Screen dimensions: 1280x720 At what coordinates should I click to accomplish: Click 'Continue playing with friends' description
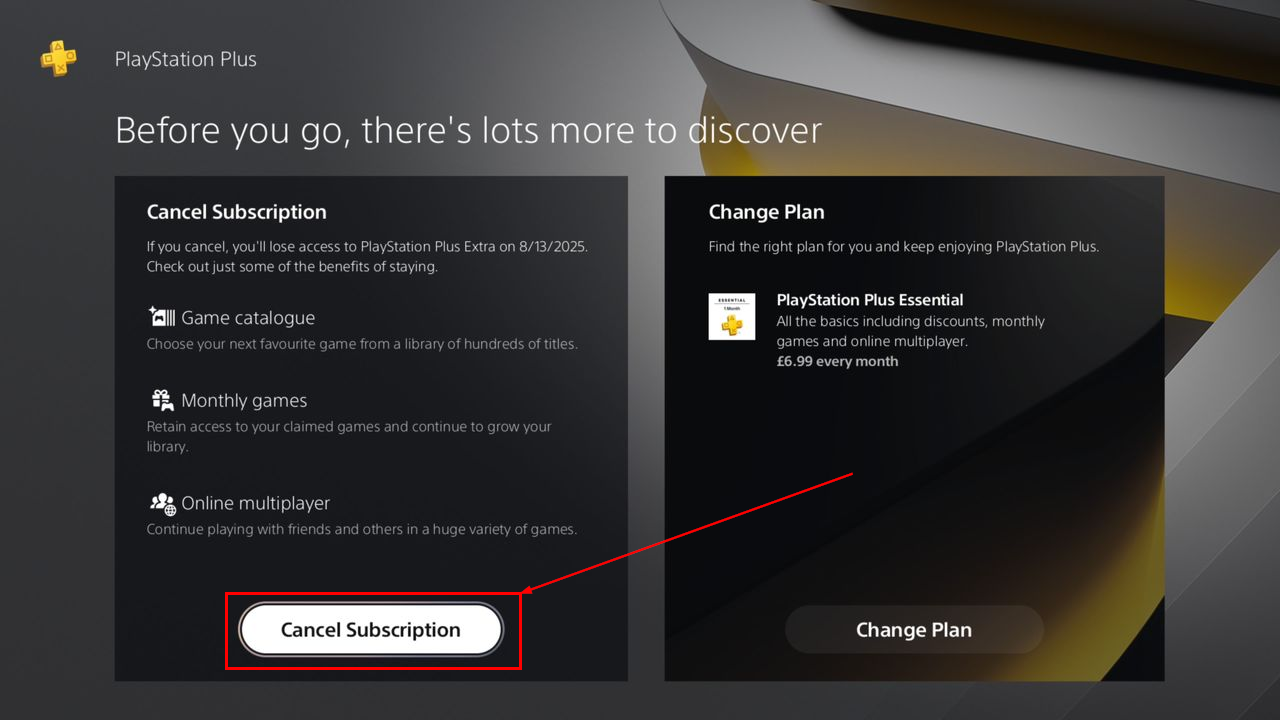362,529
